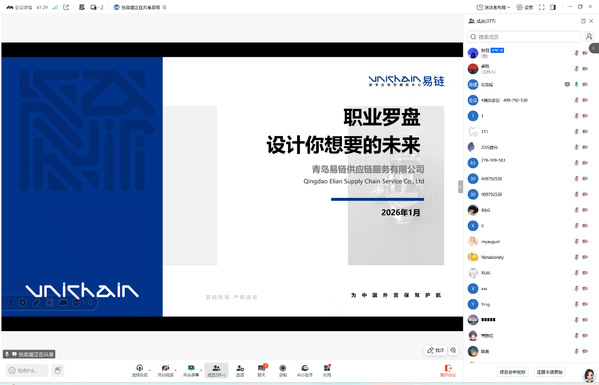599x385 pixels.
Task: Open the transcription icon in top bar
Action: pos(82,7)
